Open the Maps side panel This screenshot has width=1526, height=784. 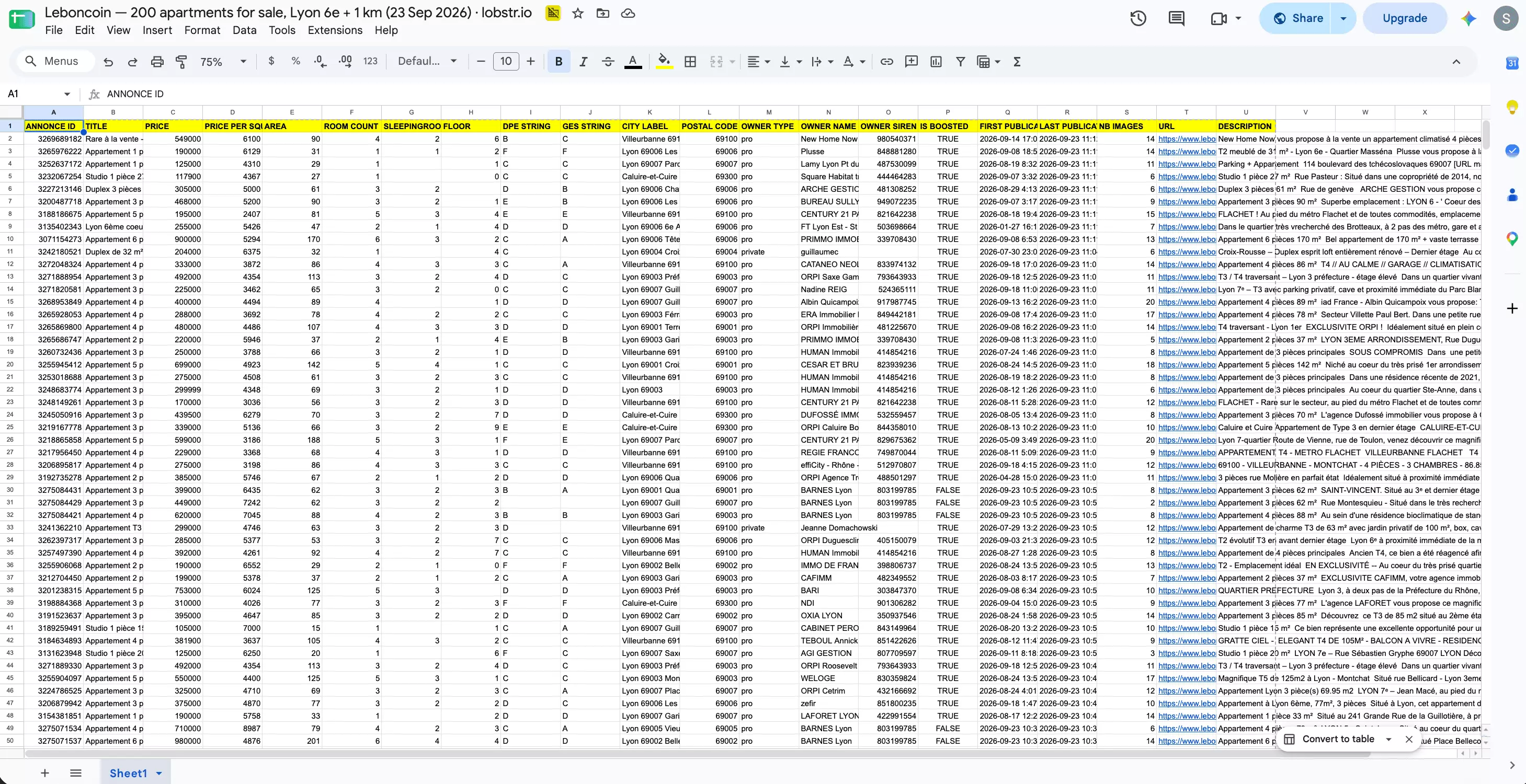click(1512, 239)
